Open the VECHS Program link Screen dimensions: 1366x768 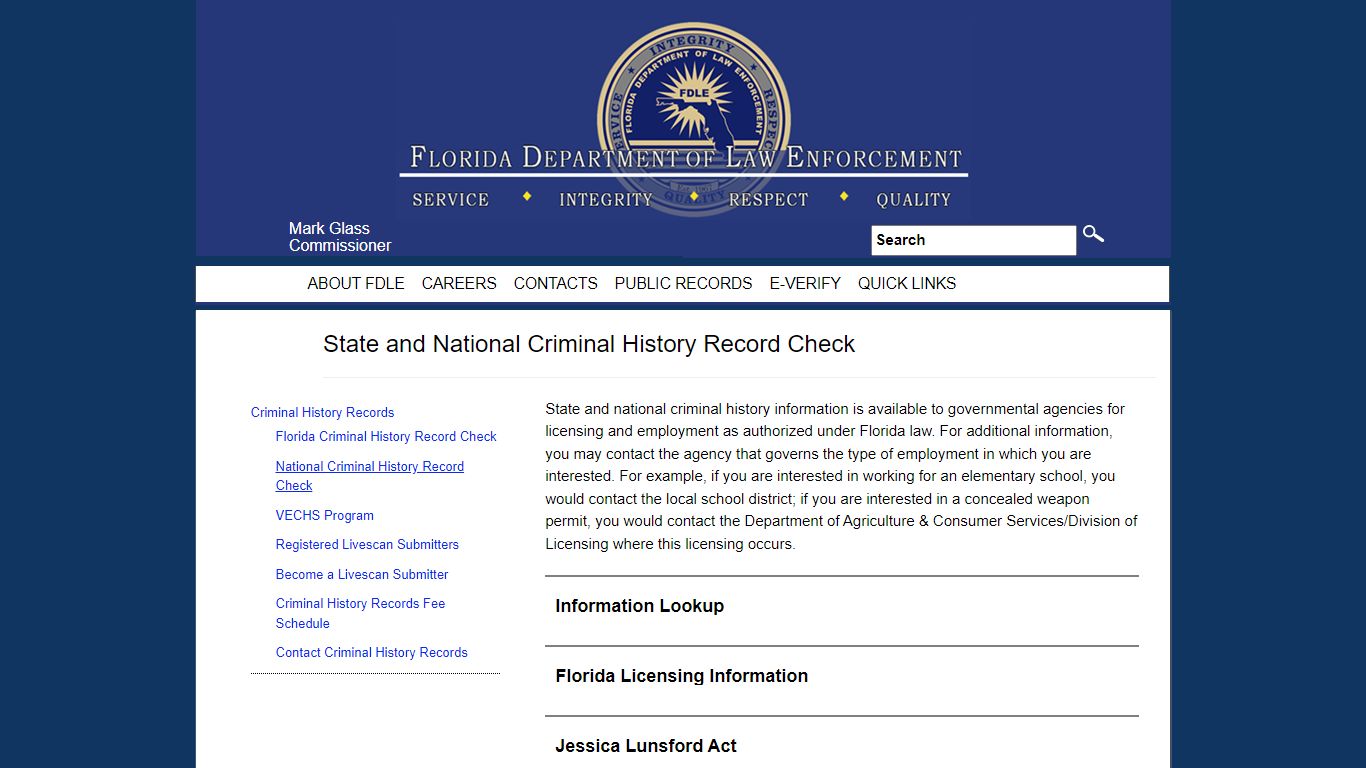click(325, 515)
